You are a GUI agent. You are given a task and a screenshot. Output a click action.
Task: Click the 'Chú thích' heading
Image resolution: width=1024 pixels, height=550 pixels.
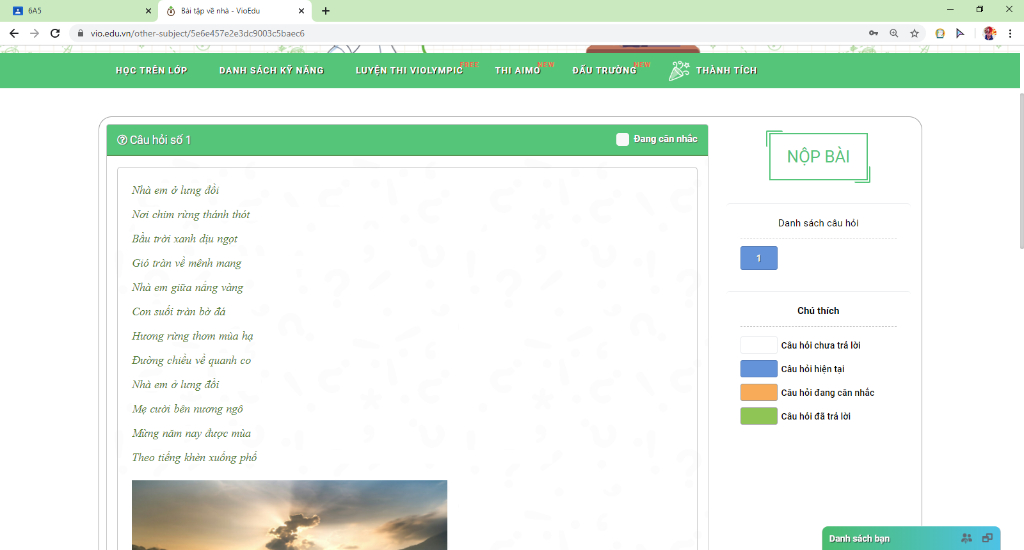coord(818,310)
